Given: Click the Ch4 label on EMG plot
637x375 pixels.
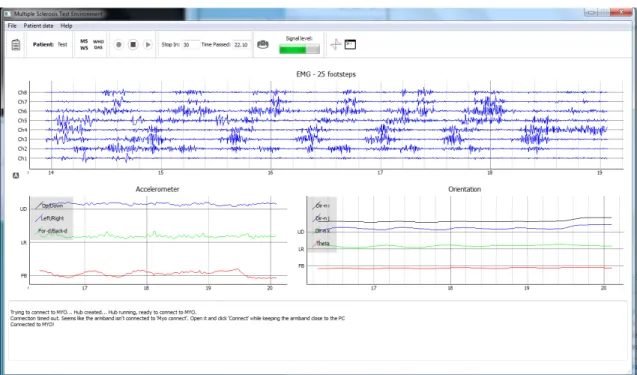Looking at the screenshot, I should click(22, 130).
